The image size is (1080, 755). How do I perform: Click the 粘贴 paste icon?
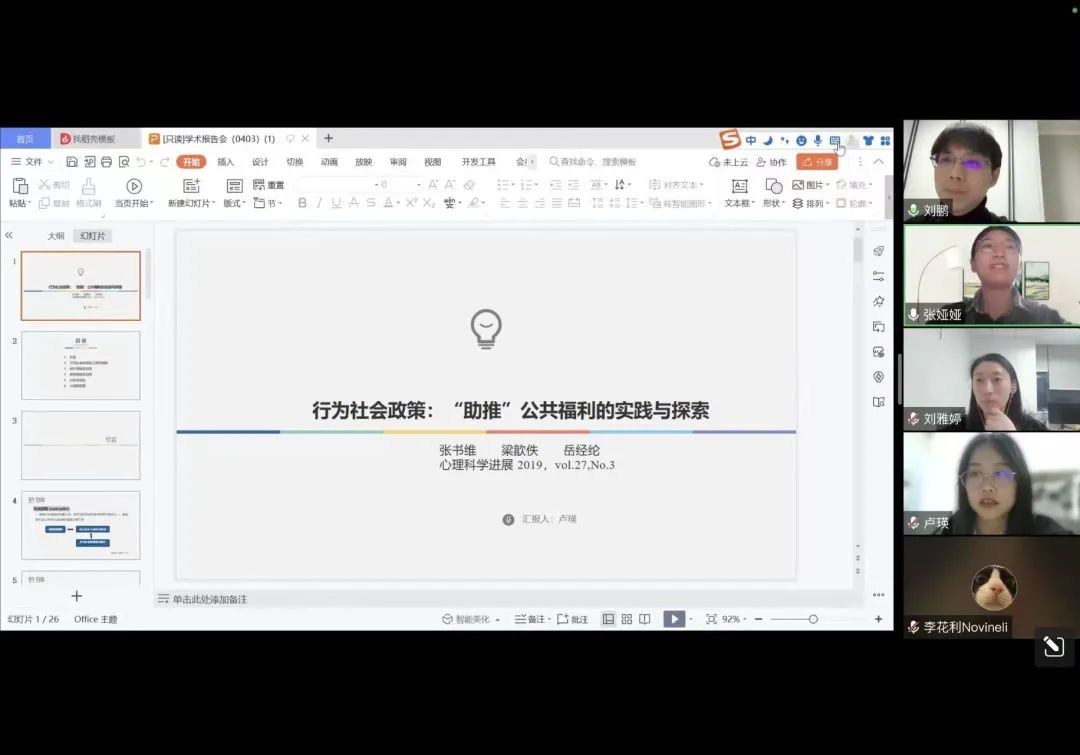19,186
